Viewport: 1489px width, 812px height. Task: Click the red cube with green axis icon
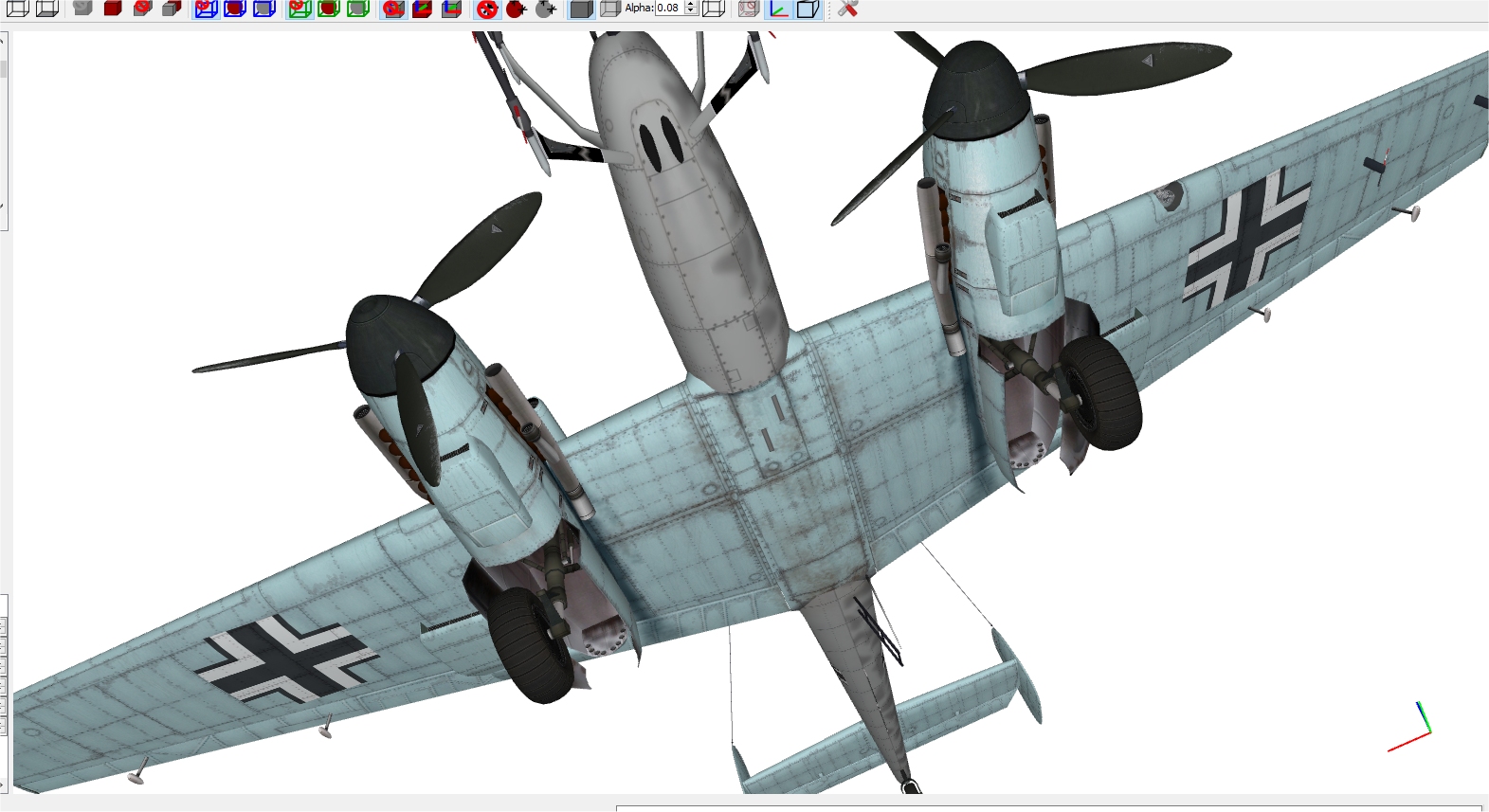(x=423, y=9)
